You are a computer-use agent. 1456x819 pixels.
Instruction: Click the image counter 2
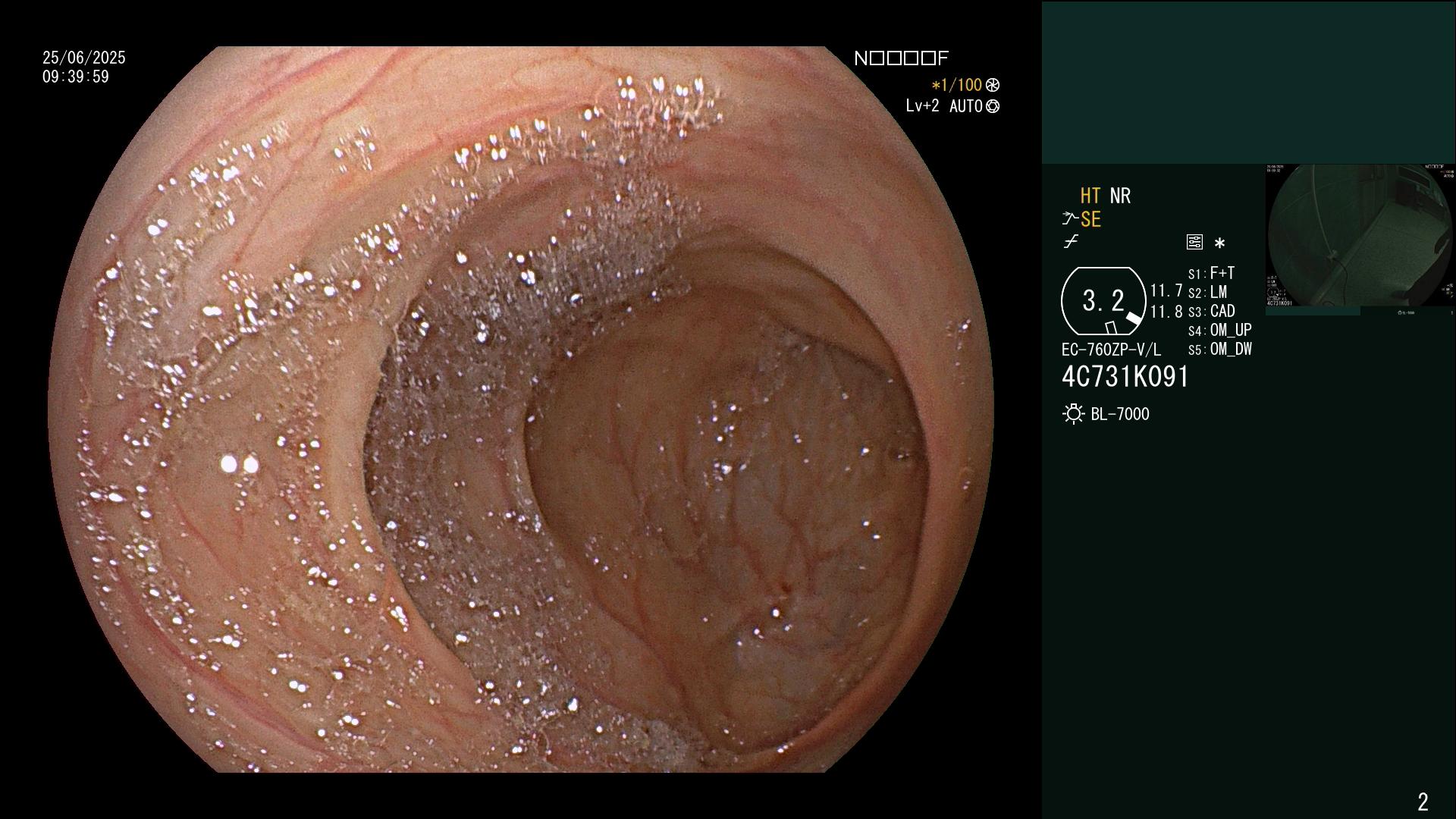[x=1423, y=802]
